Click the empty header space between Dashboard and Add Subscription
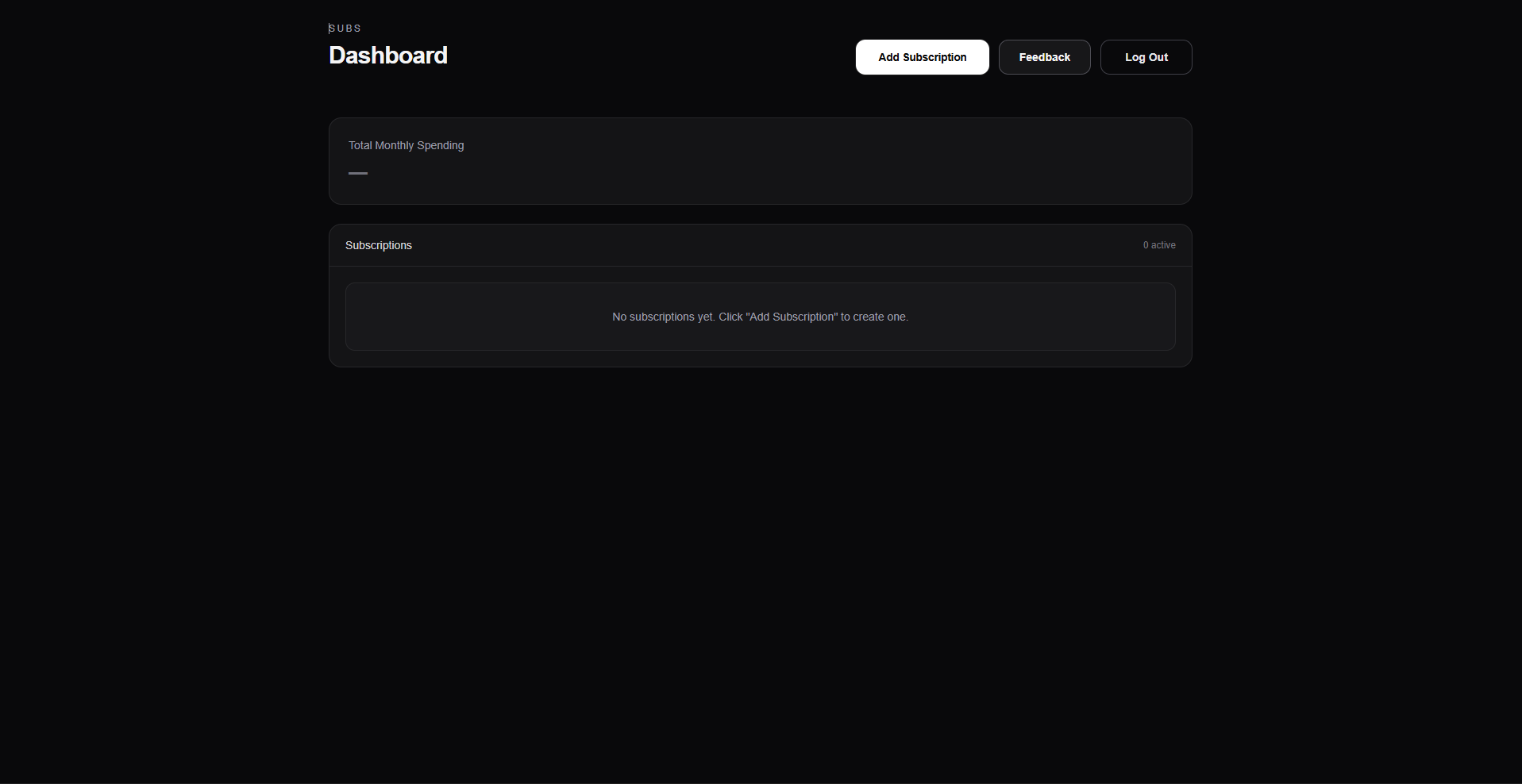 pos(651,57)
